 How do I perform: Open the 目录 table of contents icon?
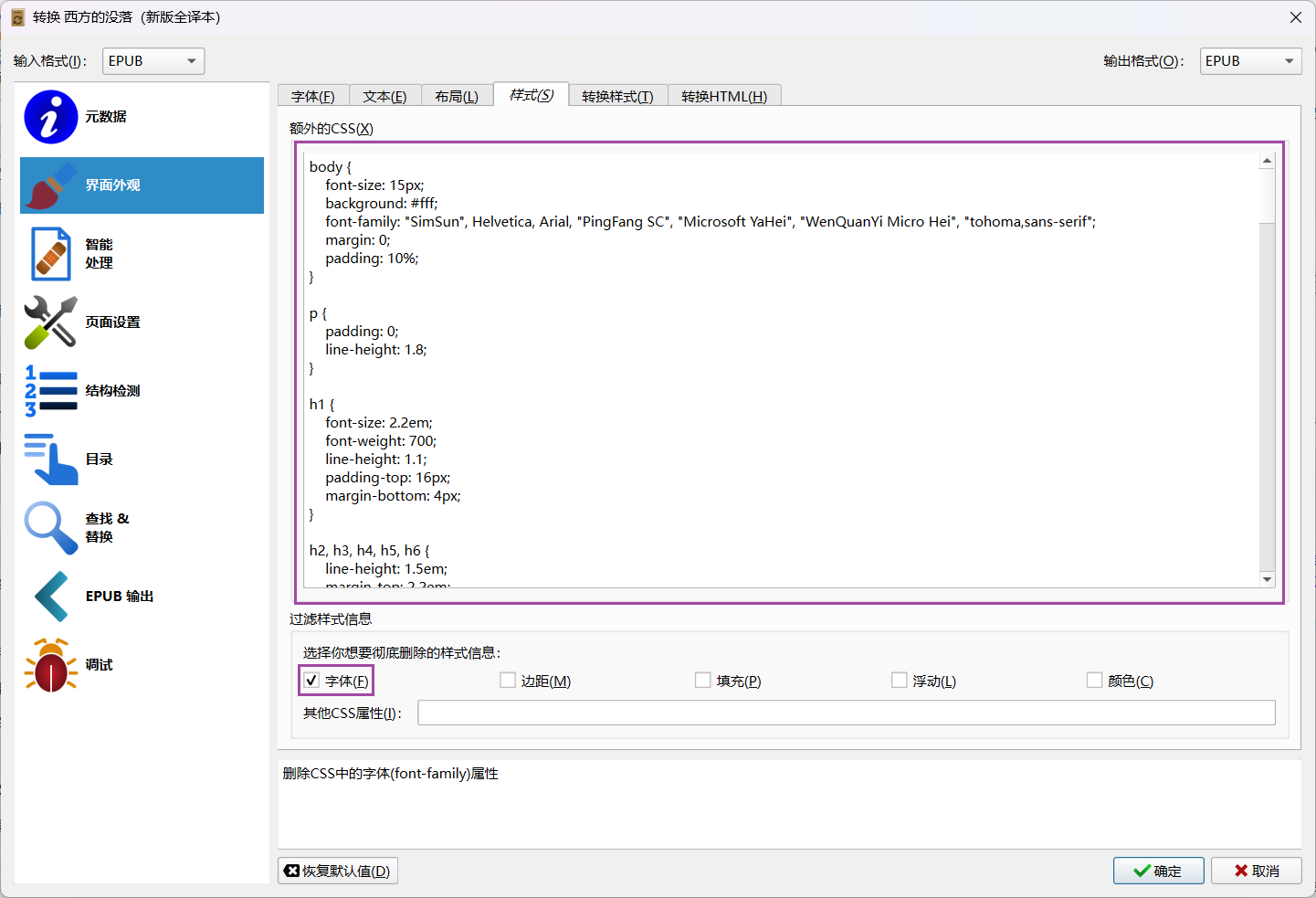(x=50, y=460)
